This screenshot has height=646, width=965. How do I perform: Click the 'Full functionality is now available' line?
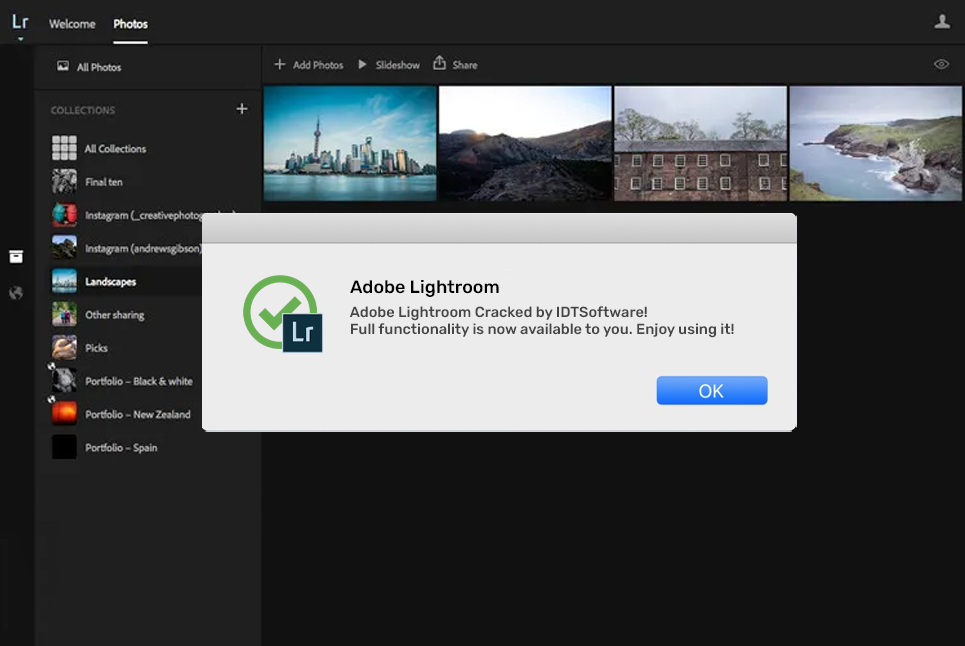click(542, 329)
